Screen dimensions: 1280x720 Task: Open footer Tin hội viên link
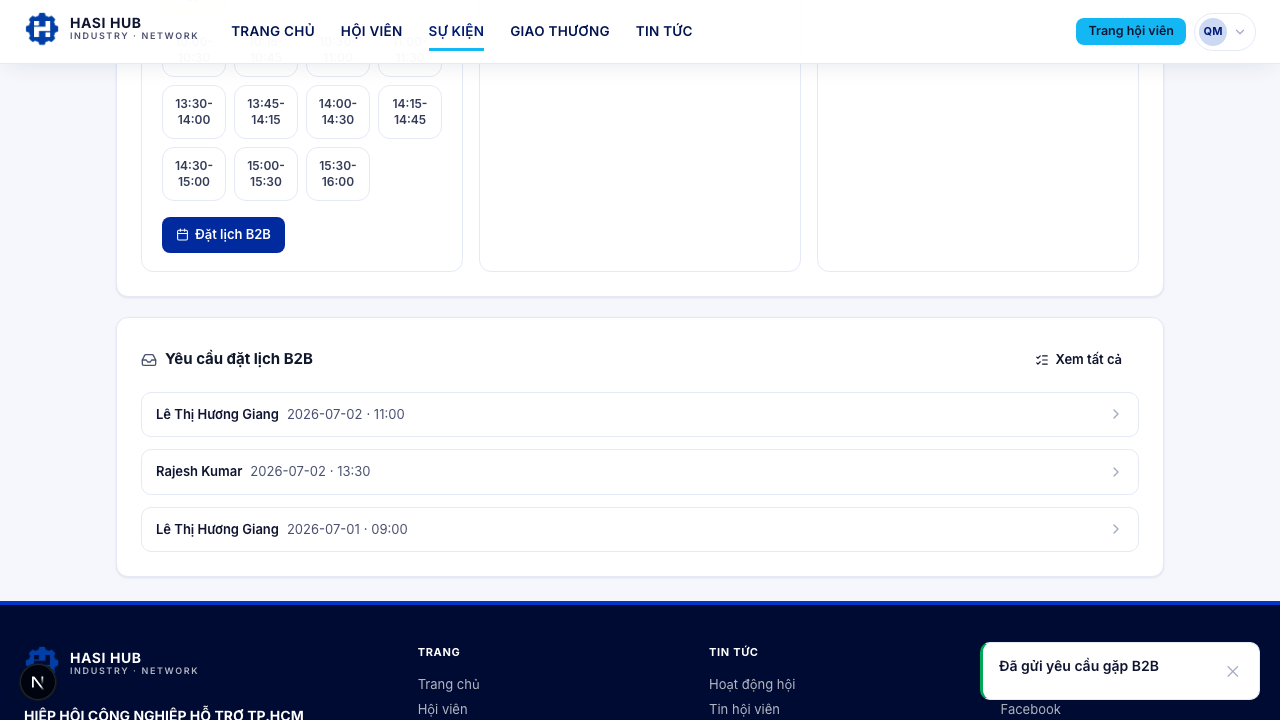[744, 709]
